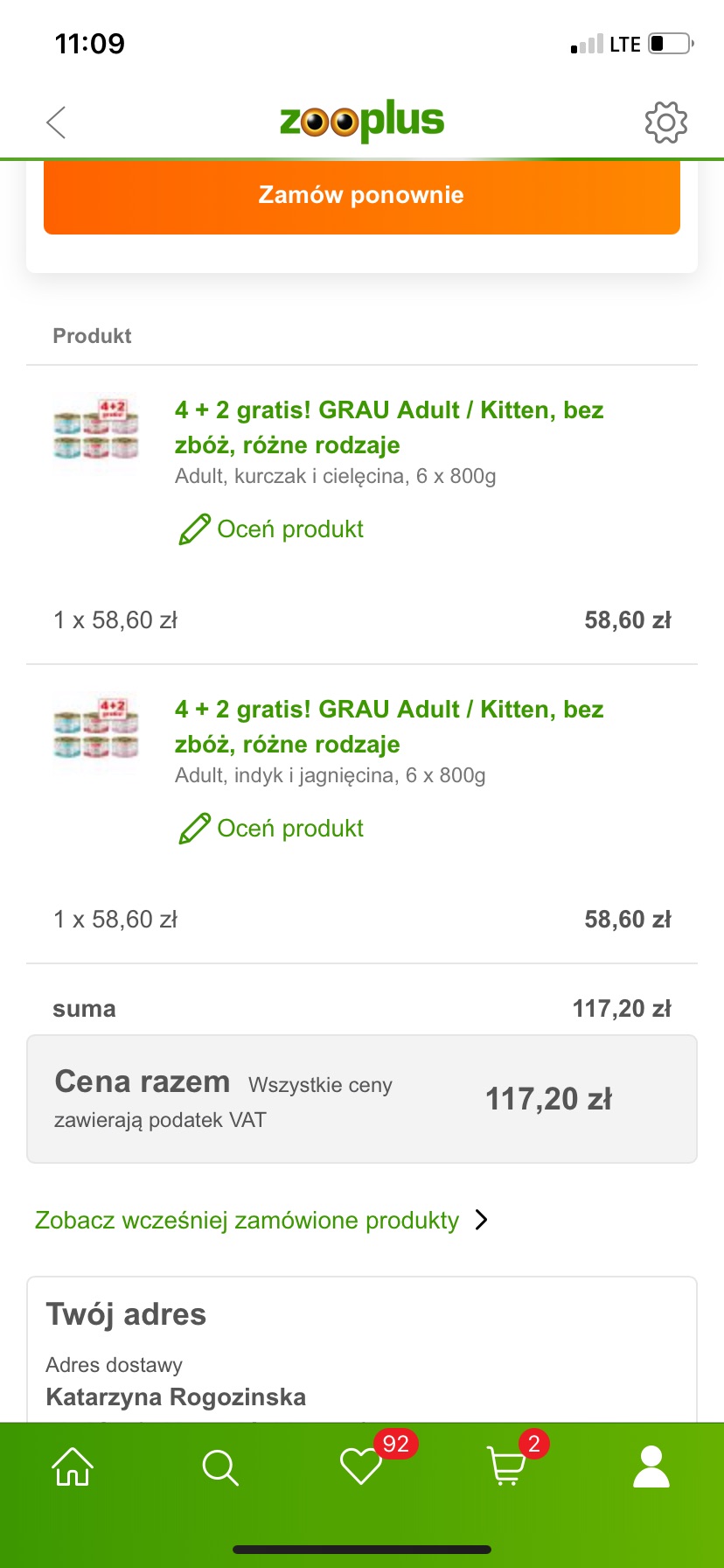Tap the zooplus logo
Viewport: 724px width, 1568px height.
tap(362, 121)
